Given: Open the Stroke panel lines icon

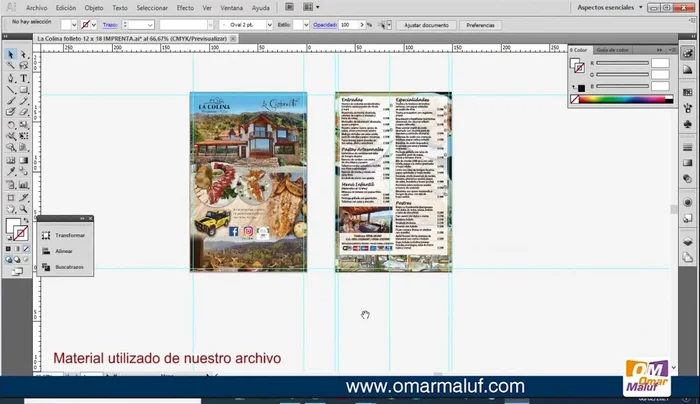Looking at the screenshot, I should click(x=688, y=147).
